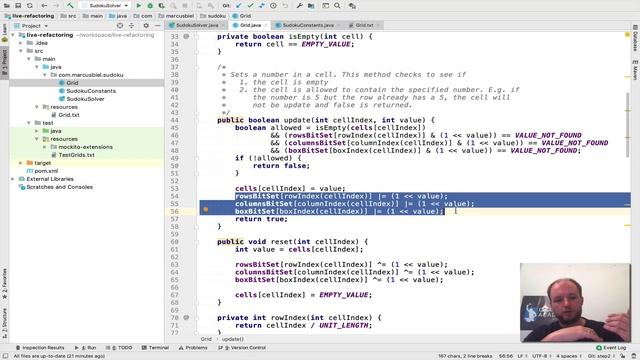Open Terminal tool window
This screenshot has width=640, height=360.
(156, 348)
